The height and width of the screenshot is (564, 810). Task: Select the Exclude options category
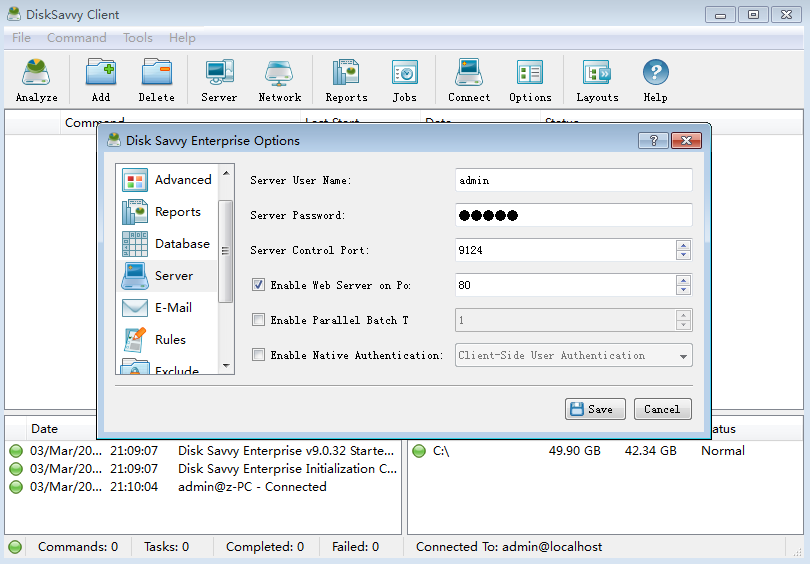pyautogui.click(x=167, y=367)
